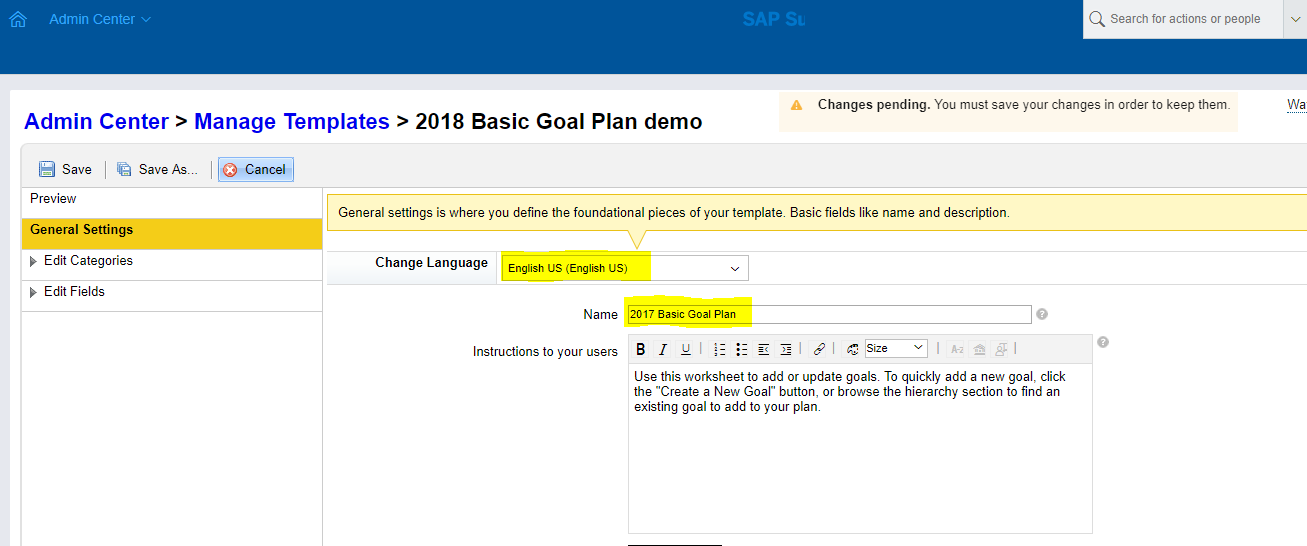Click Save As button
Image resolution: width=1307 pixels, height=546 pixels.
click(x=157, y=170)
